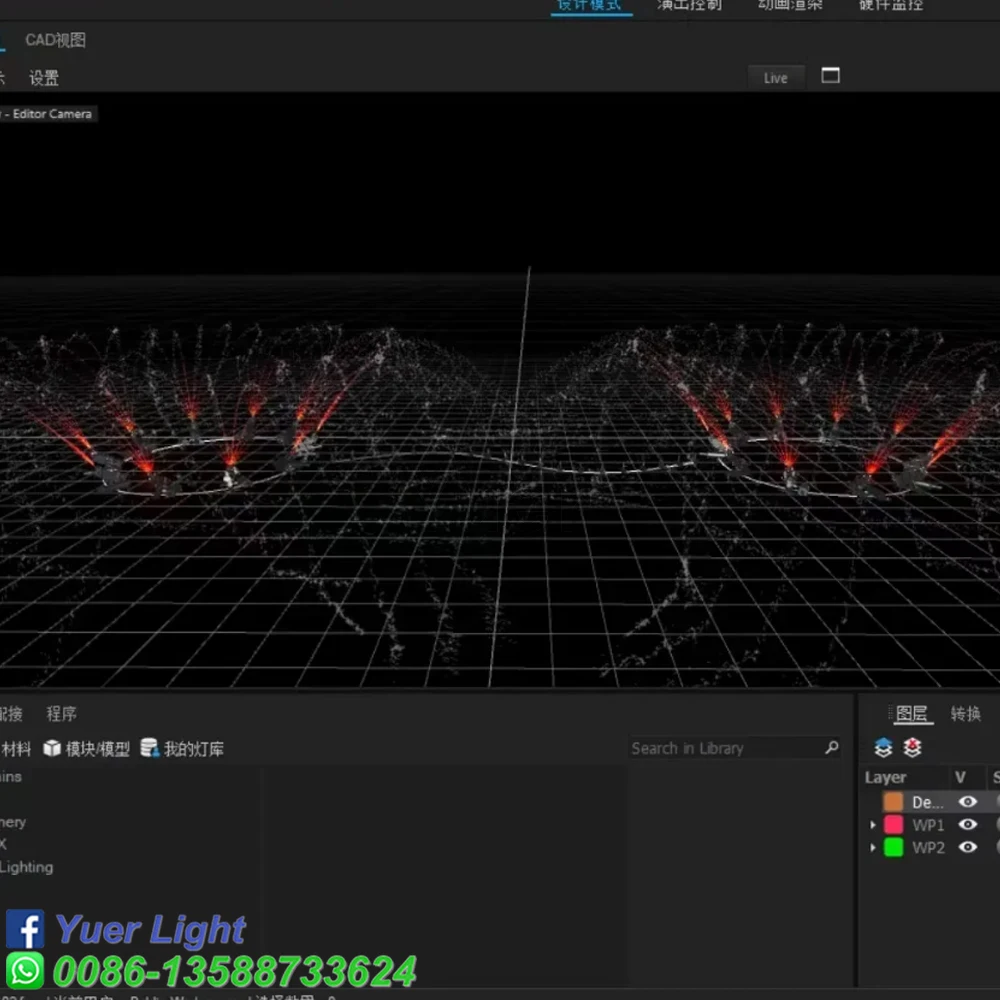Viewport: 1000px width, 1000px height.
Task: Select the WP2 layer name
Action: pyautogui.click(x=928, y=848)
